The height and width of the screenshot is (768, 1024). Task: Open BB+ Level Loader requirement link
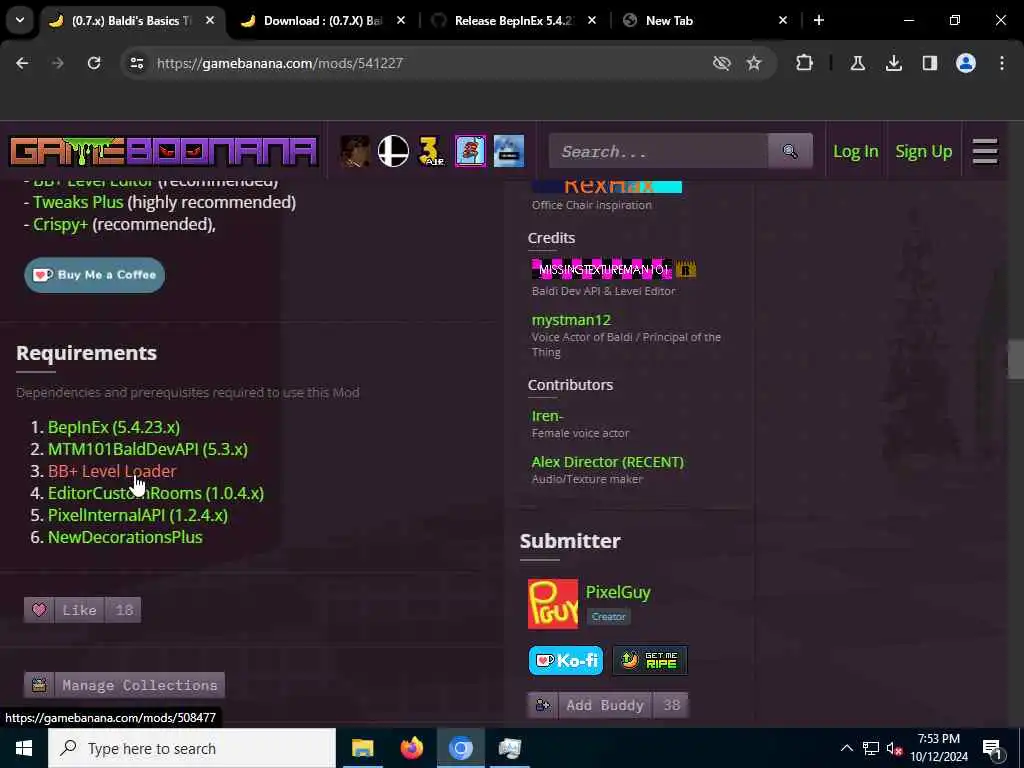point(112,471)
